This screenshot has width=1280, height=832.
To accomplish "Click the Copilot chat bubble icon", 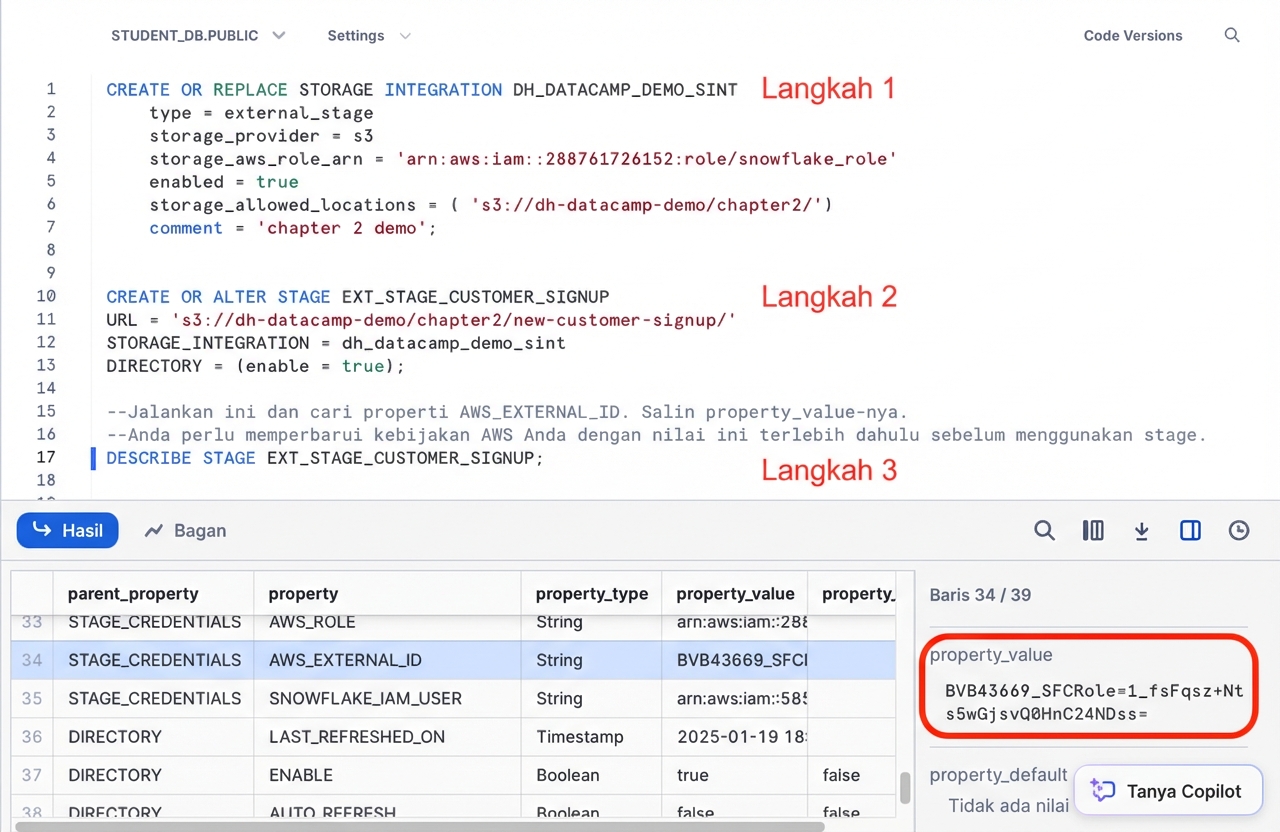I will (x=1101, y=790).
